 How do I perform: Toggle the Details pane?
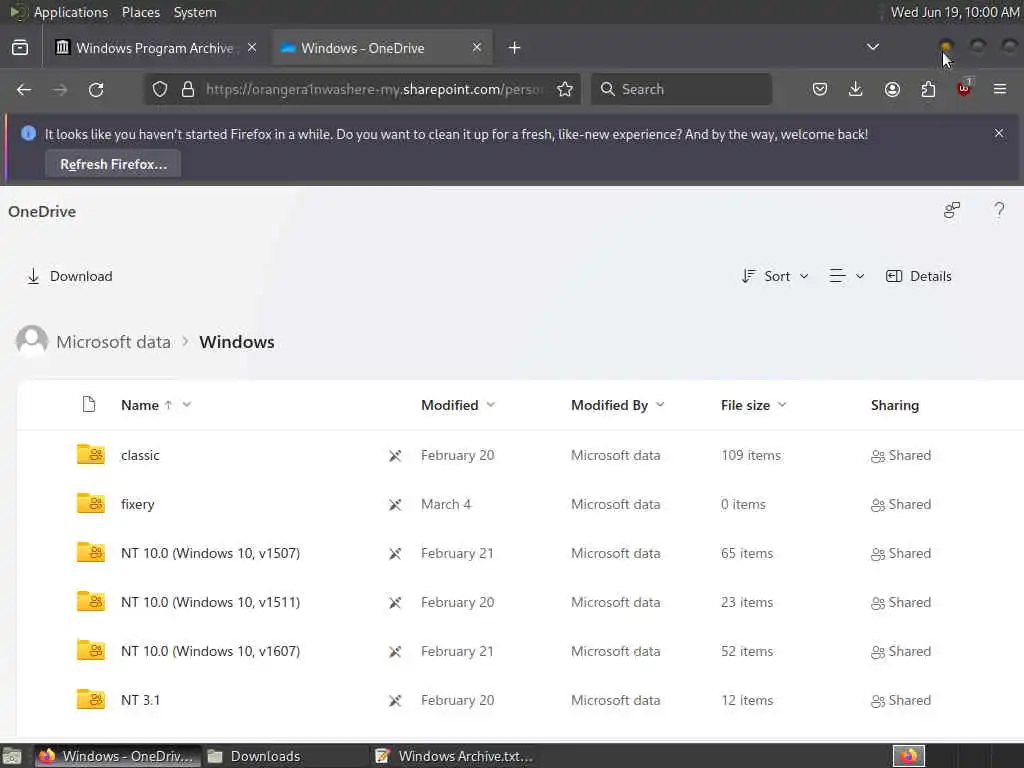(x=918, y=276)
